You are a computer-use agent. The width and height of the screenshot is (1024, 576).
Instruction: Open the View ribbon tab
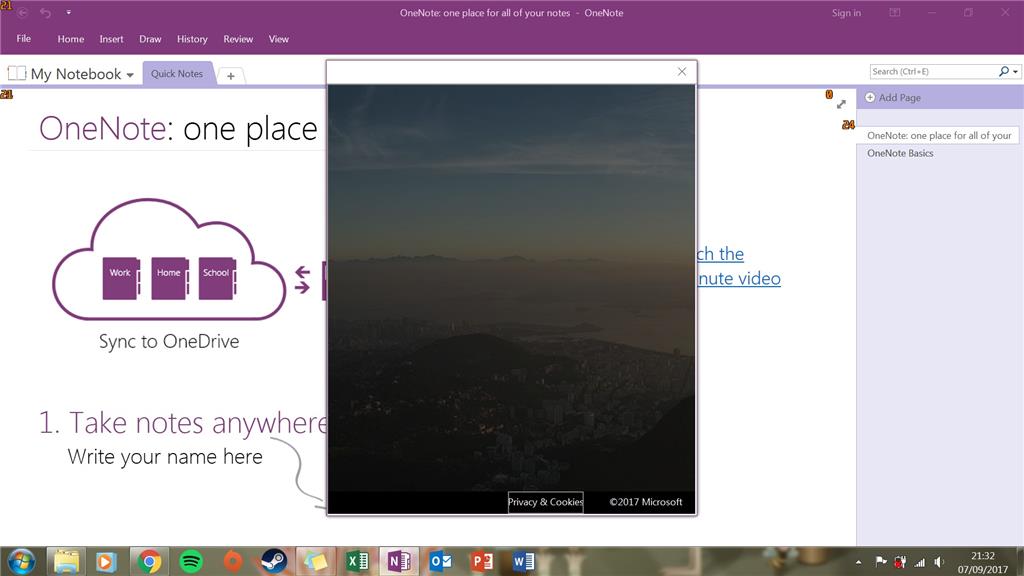click(x=279, y=39)
